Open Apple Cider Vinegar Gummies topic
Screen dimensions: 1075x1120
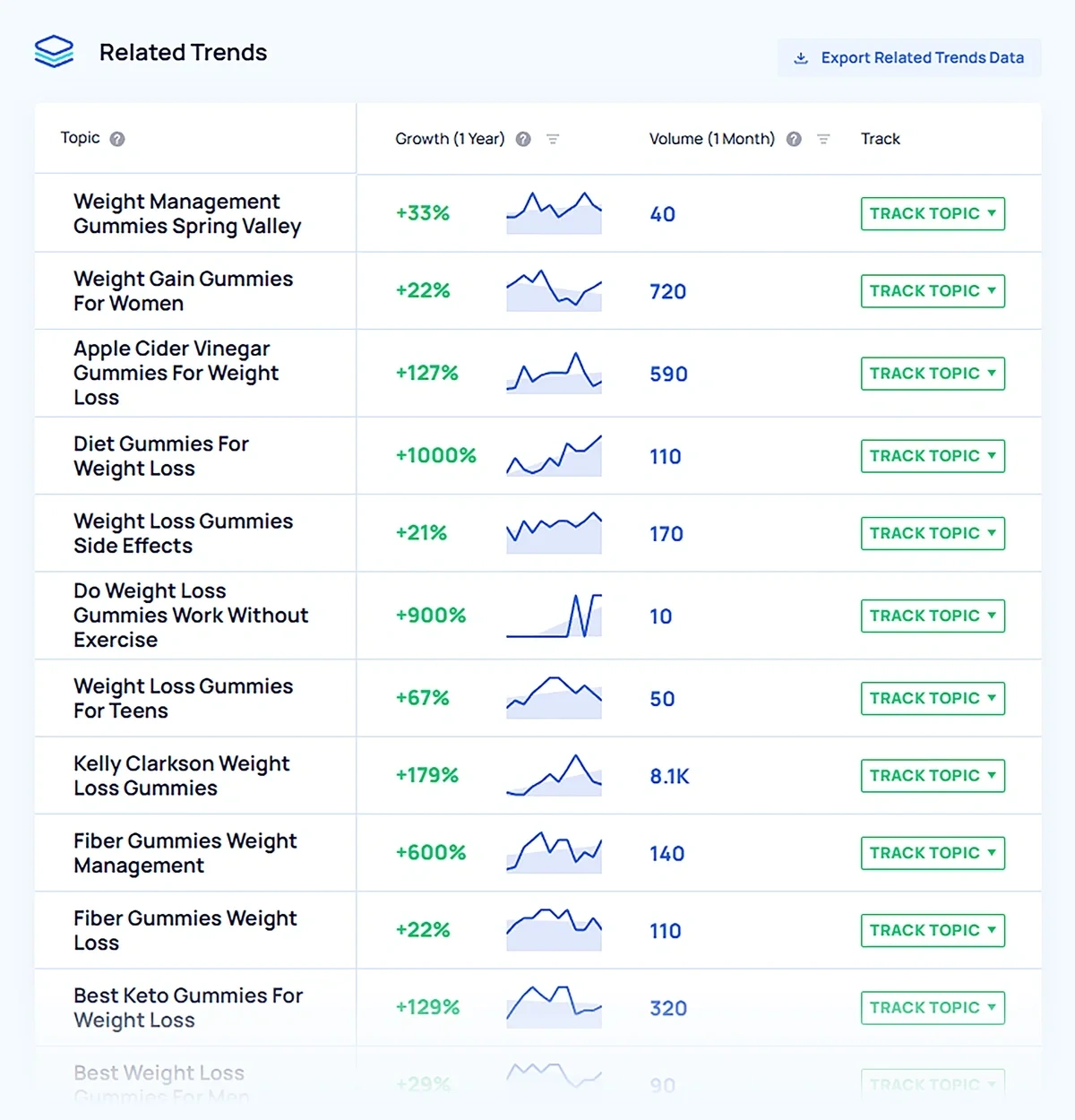176,373
